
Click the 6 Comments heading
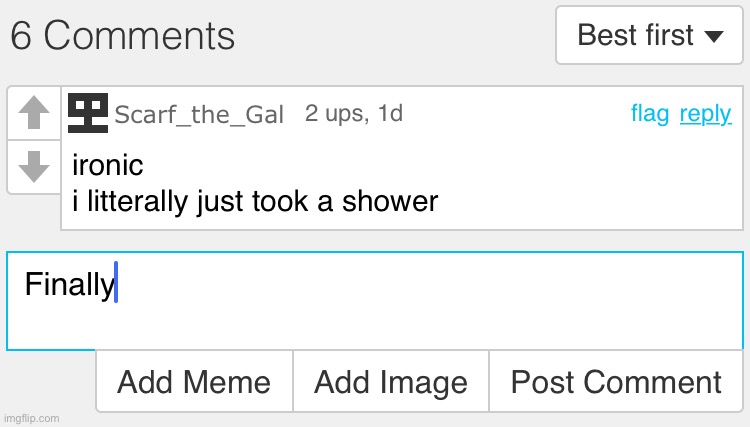tap(123, 36)
